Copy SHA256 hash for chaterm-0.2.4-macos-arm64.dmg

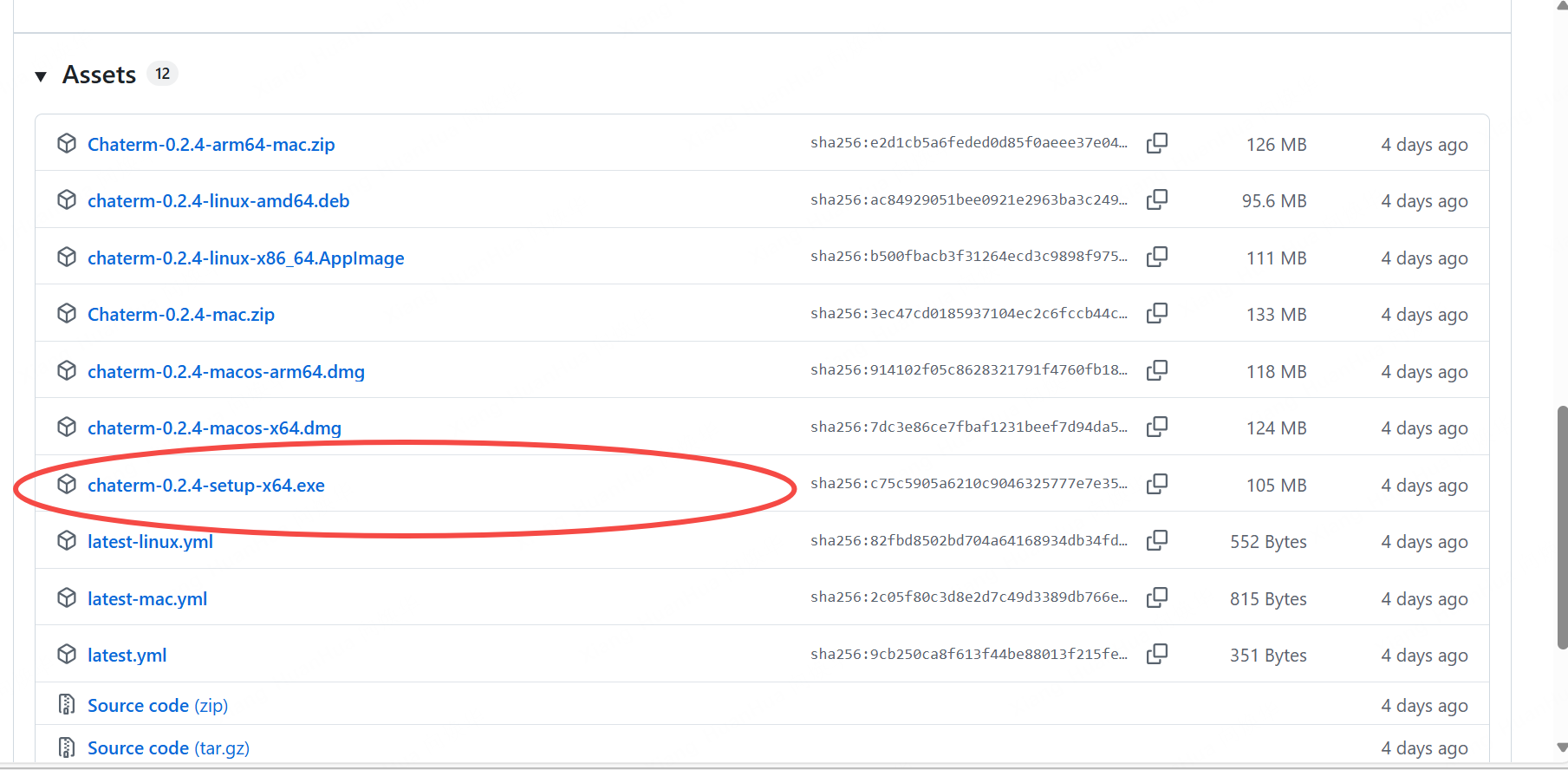point(1157,370)
